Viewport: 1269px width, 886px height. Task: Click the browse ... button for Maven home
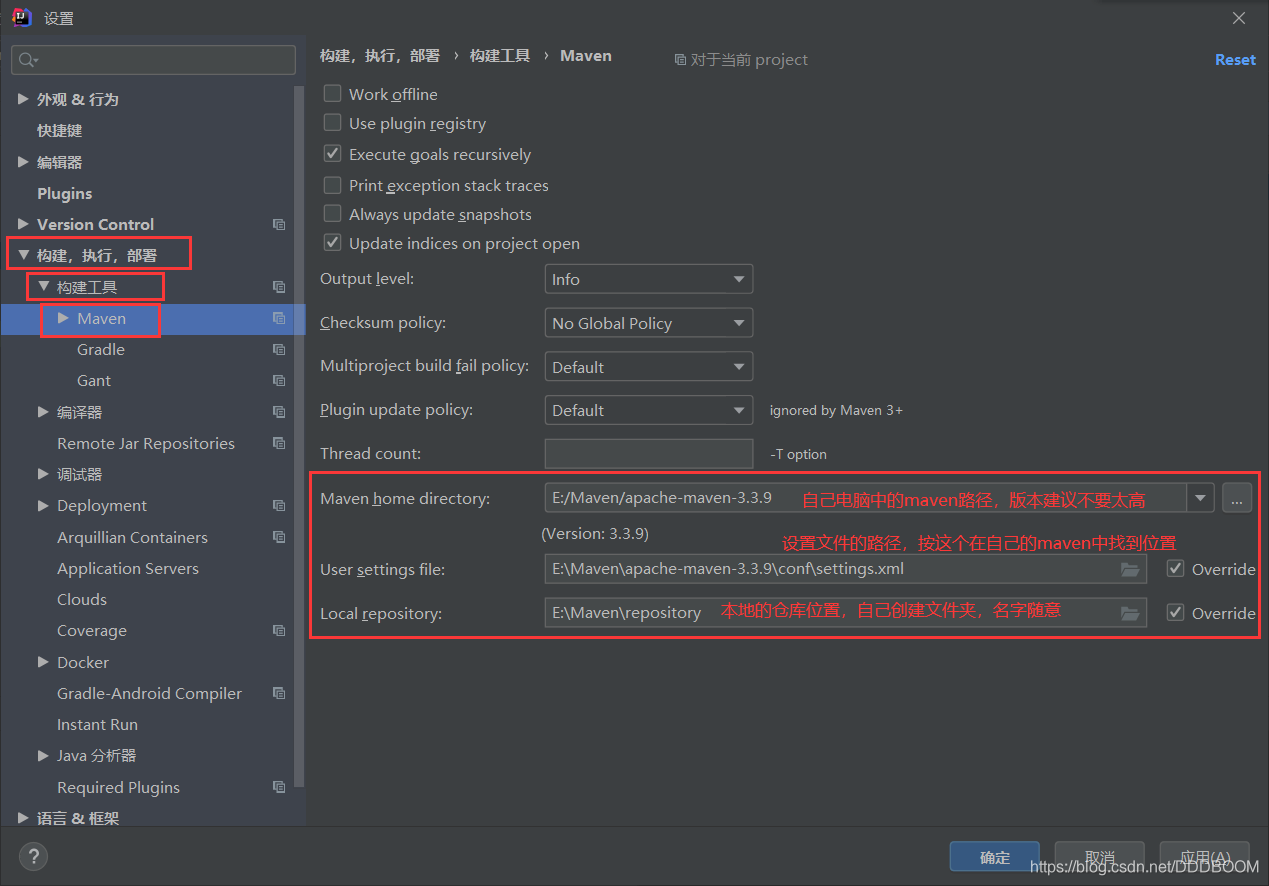tap(1237, 498)
